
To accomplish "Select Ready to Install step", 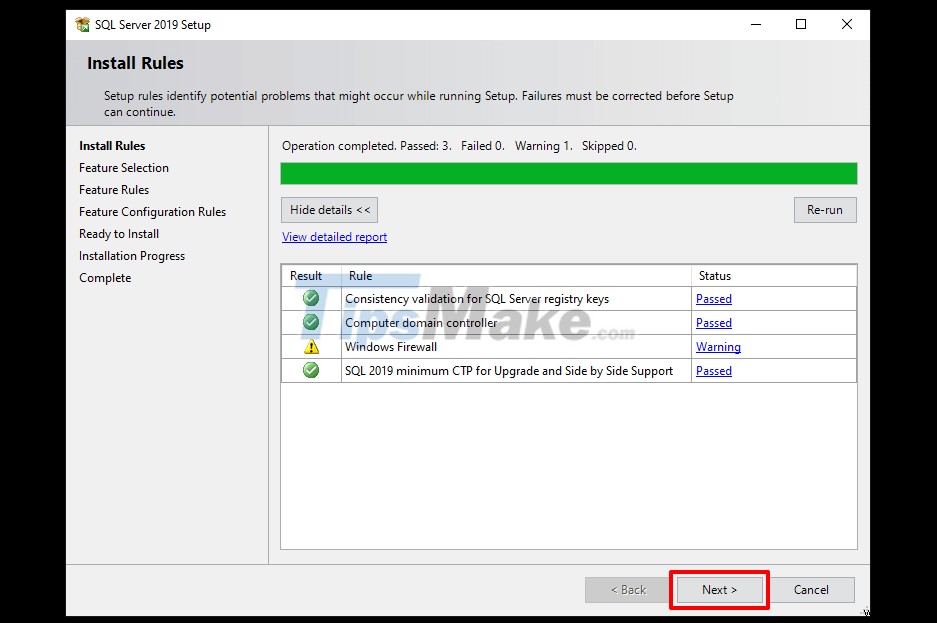I will 118,233.
